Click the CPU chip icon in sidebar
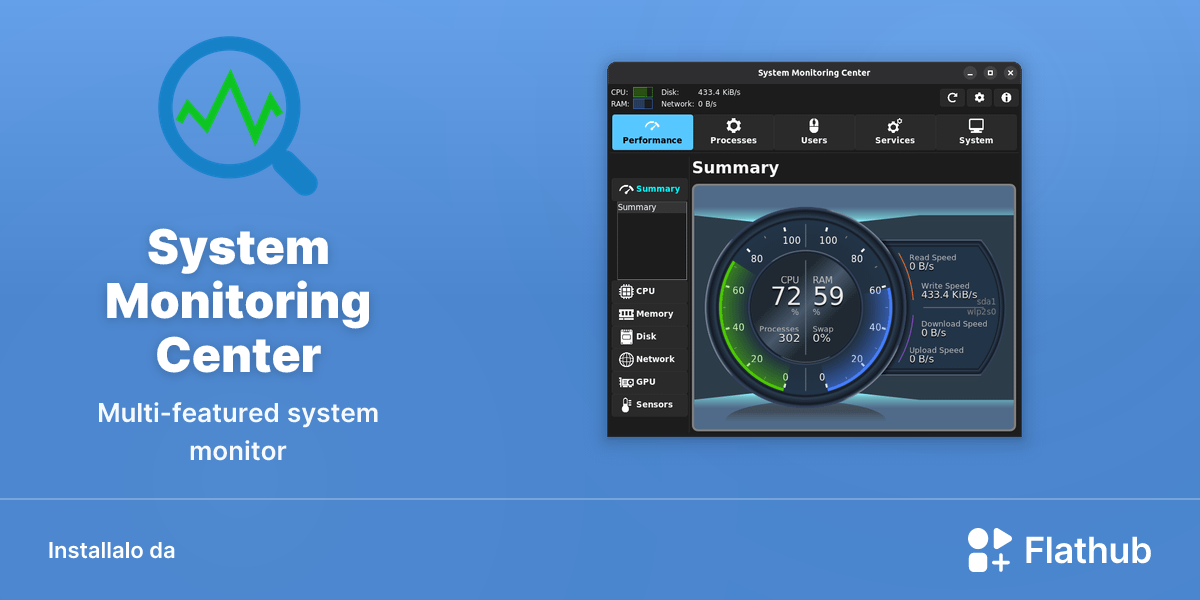1200x600 pixels. click(626, 291)
